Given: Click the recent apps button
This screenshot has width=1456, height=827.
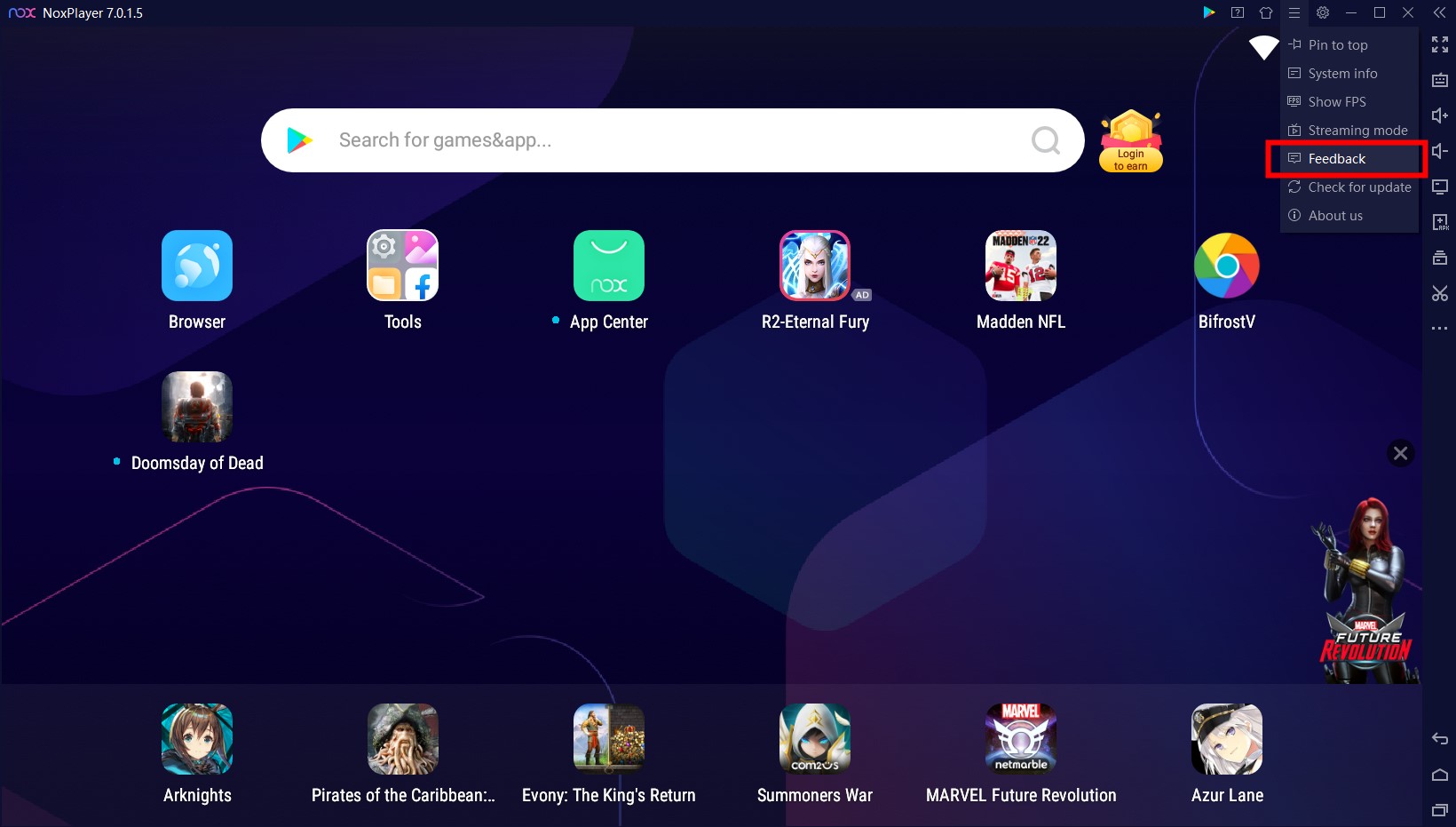Looking at the screenshot, I should pyautogui.click(x=1440, y=810).
